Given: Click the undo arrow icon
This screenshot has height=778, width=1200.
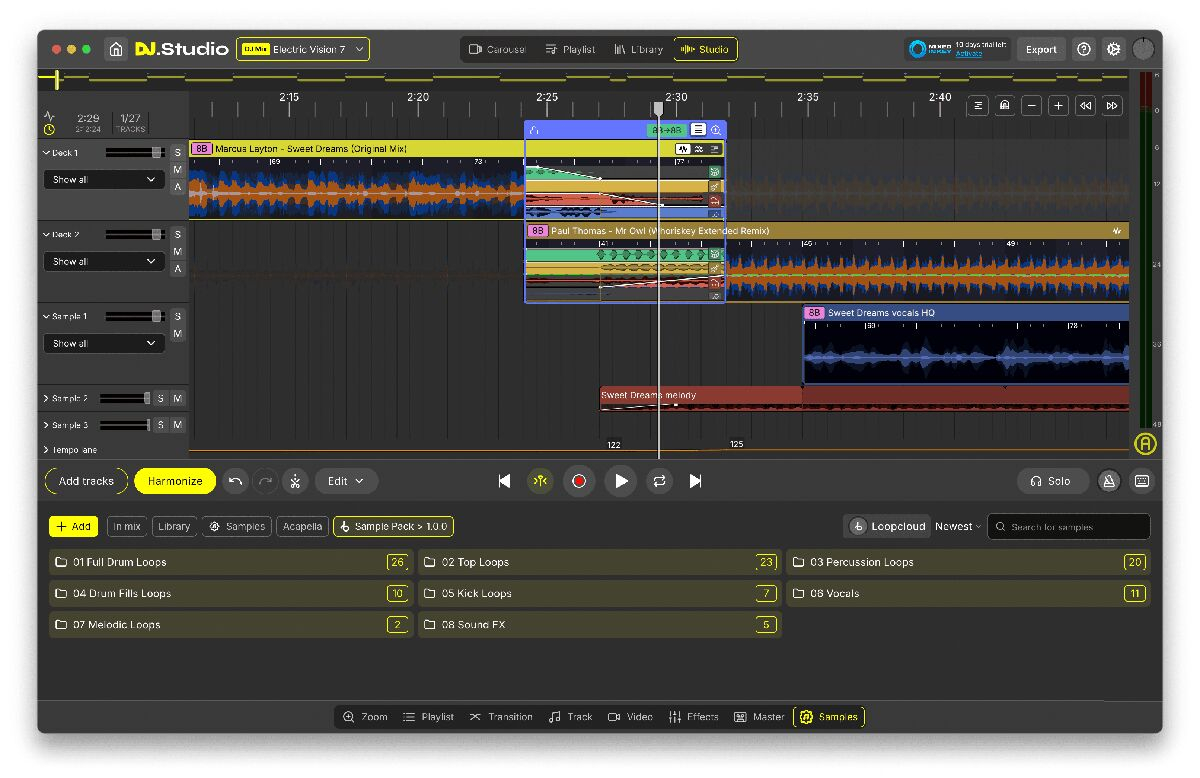Looking at the screenshot, I should coord(235,481).
